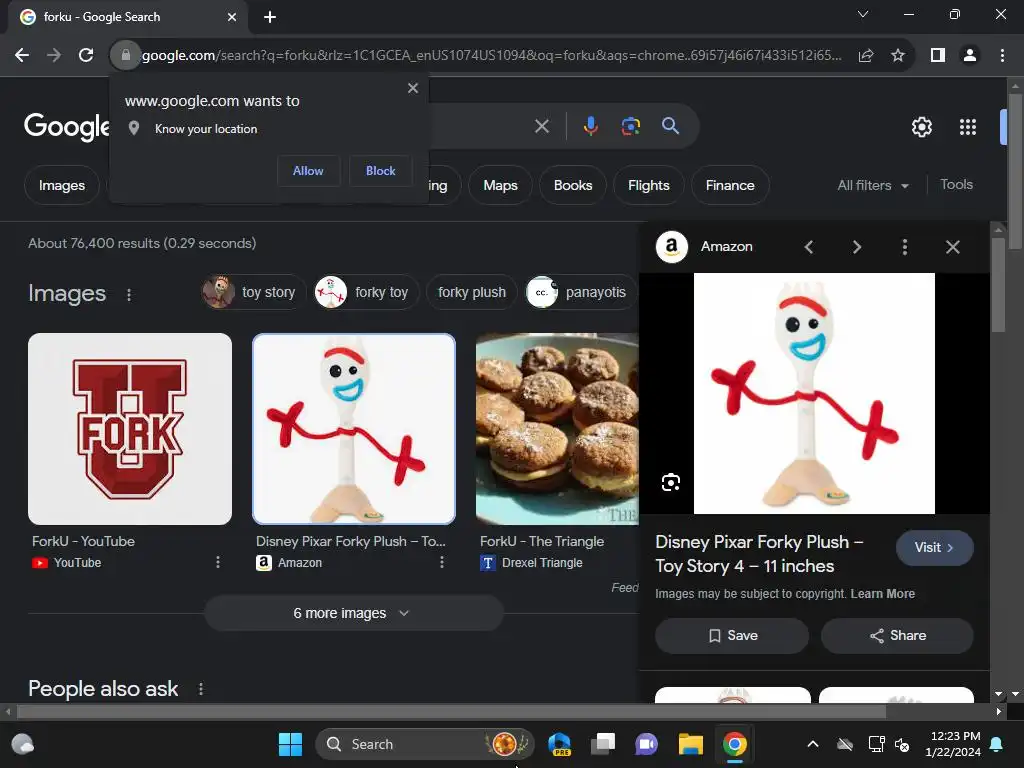The height and width of the screenshot is (768, 1024).
Task: Switch to the Images filter
Action: [62, 185]
